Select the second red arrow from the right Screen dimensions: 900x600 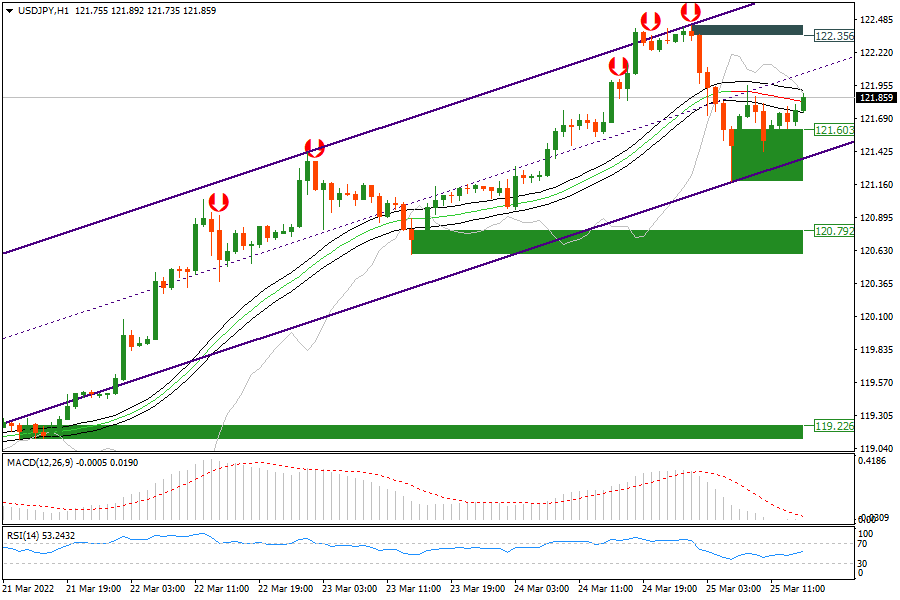click(650, 21)
